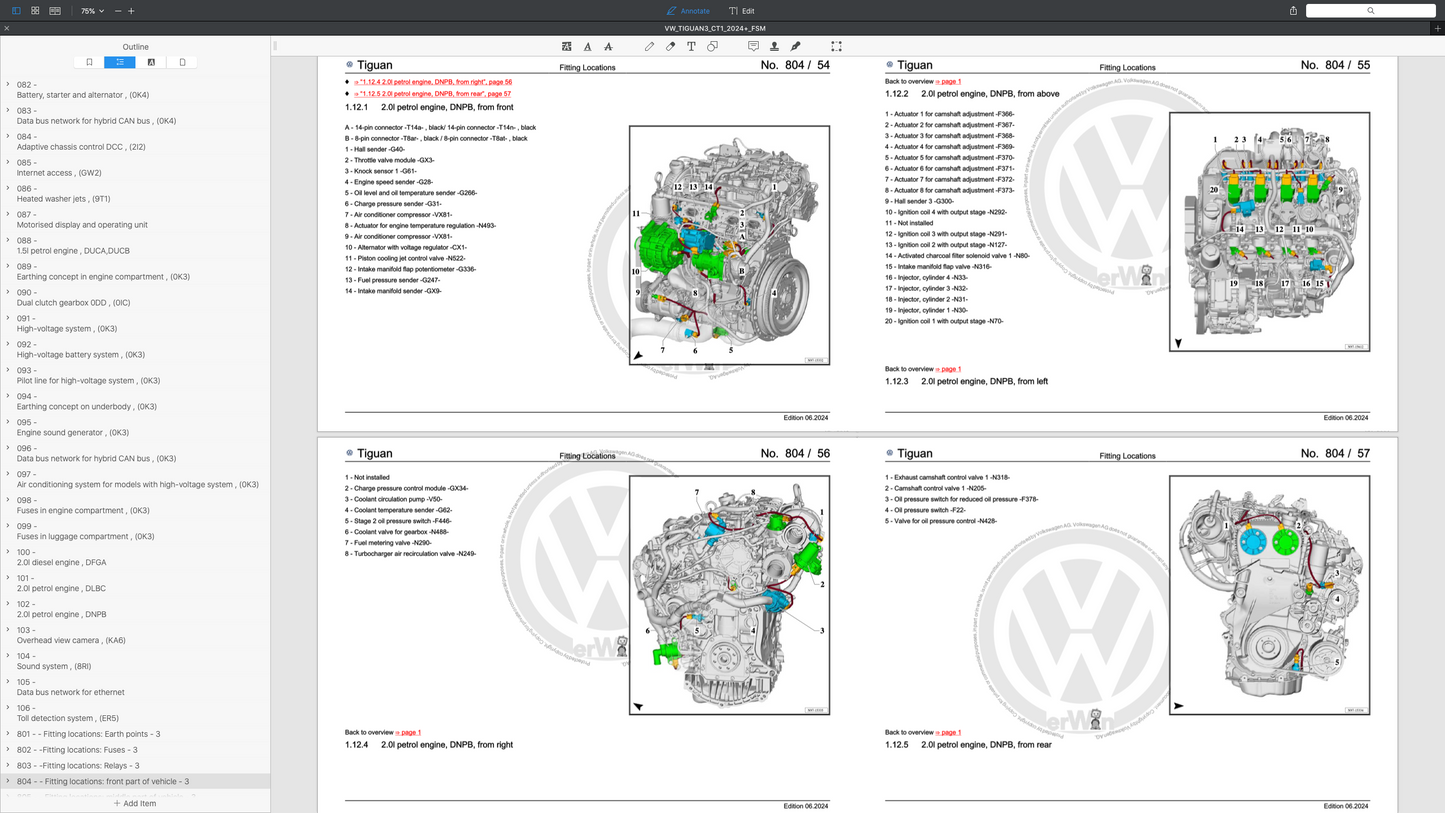Select the area selection tool

836,46
